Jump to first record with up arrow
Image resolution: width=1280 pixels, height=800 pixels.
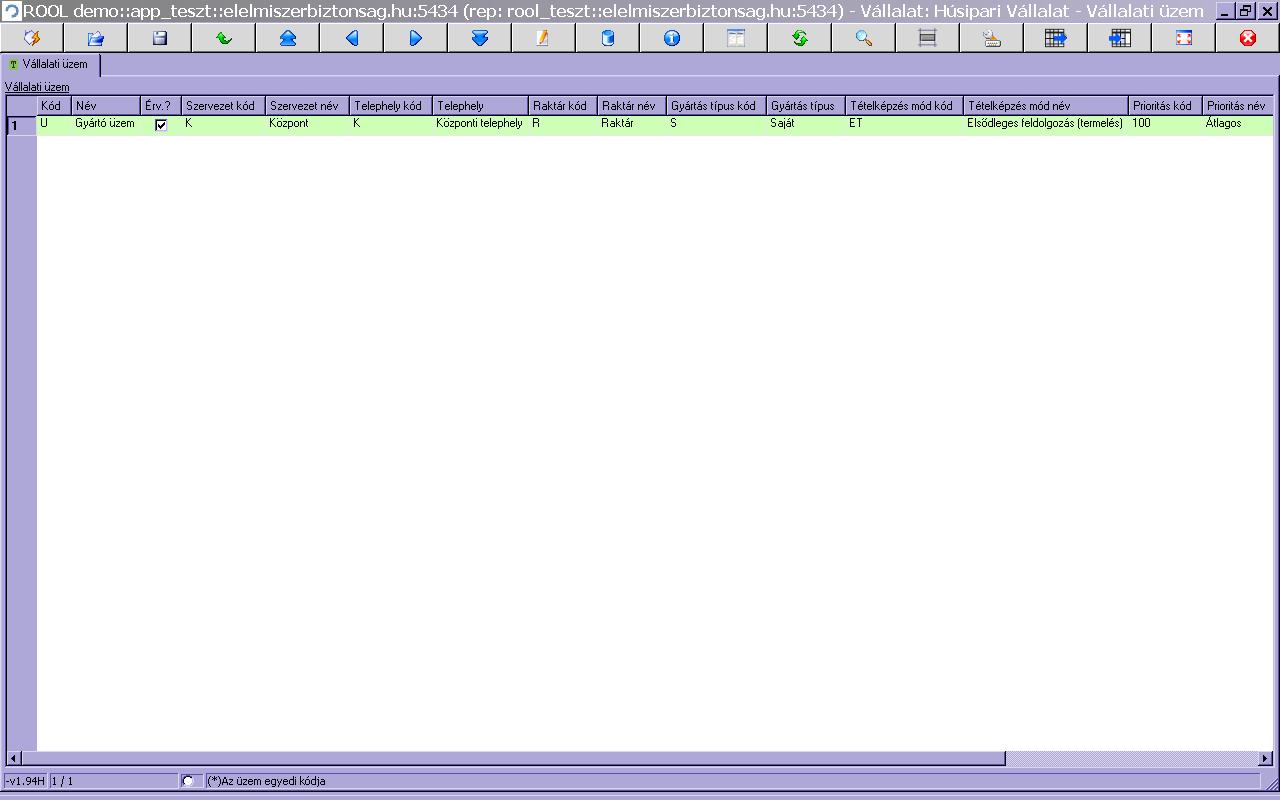287,38
